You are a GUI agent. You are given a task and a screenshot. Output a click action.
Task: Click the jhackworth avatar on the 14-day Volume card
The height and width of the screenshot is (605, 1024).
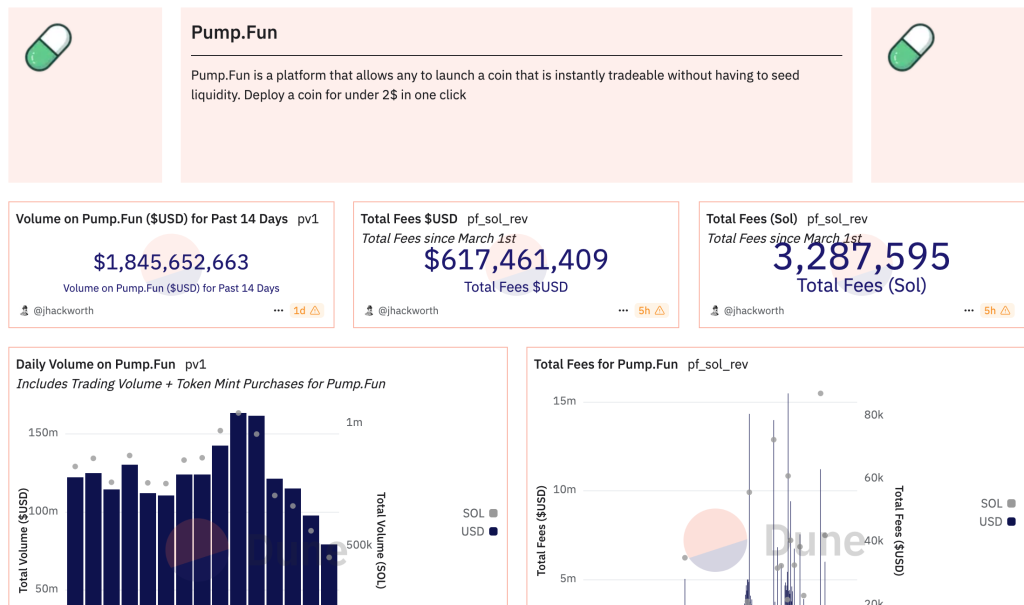24,311
